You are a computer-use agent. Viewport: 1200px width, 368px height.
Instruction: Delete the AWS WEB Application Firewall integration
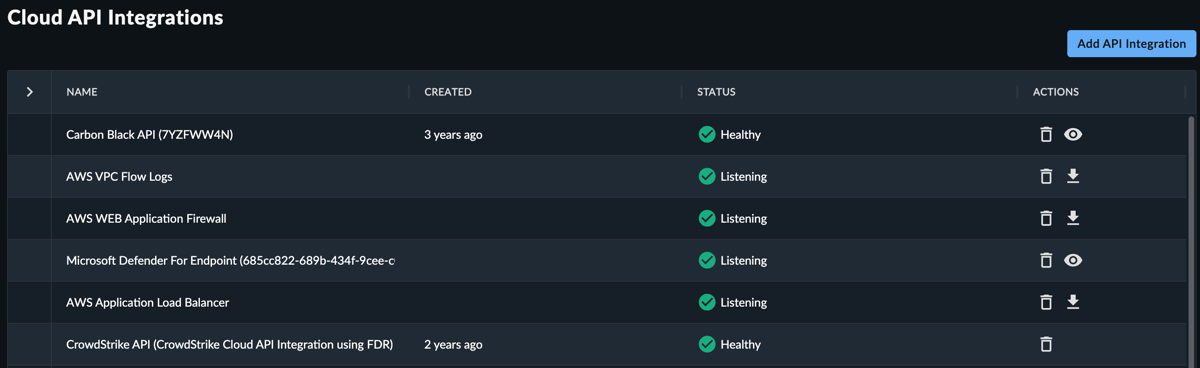[x=1046, y=218]
